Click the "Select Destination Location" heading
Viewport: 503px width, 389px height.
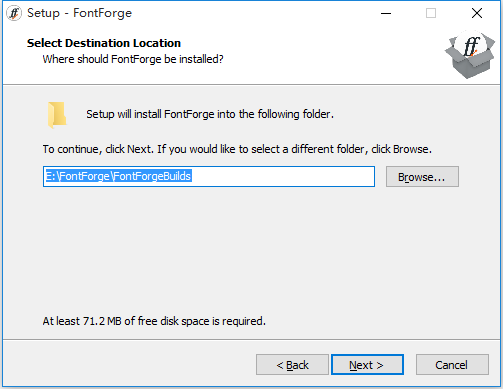[x=104, y=43]
